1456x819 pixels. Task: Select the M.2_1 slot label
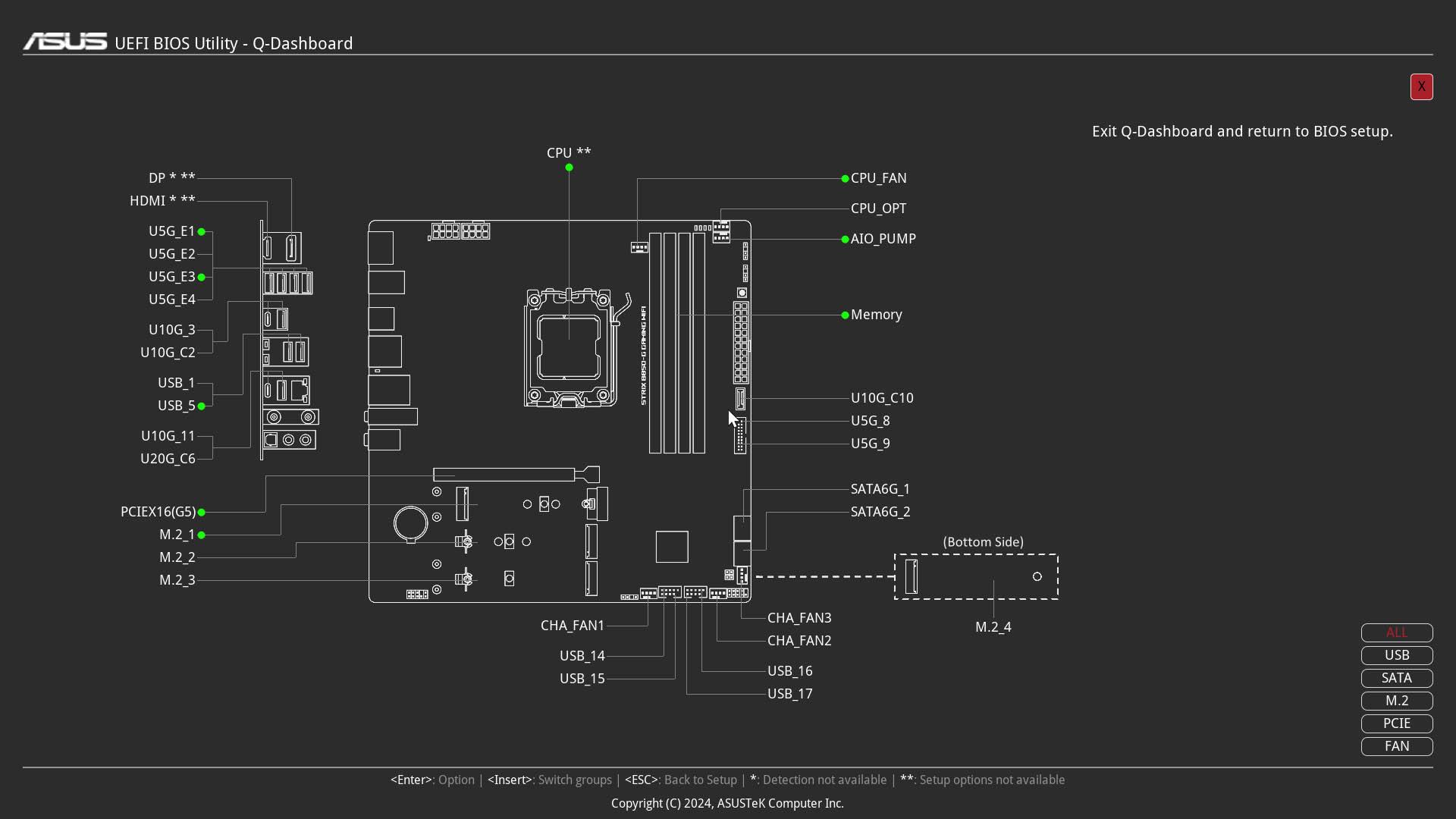[177, 535]
